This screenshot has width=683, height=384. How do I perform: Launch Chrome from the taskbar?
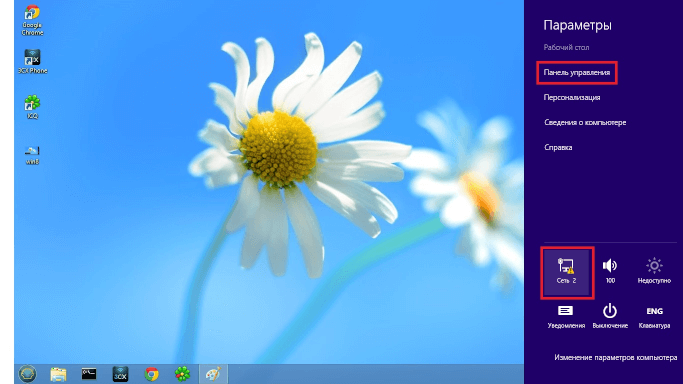click(152, 374)
